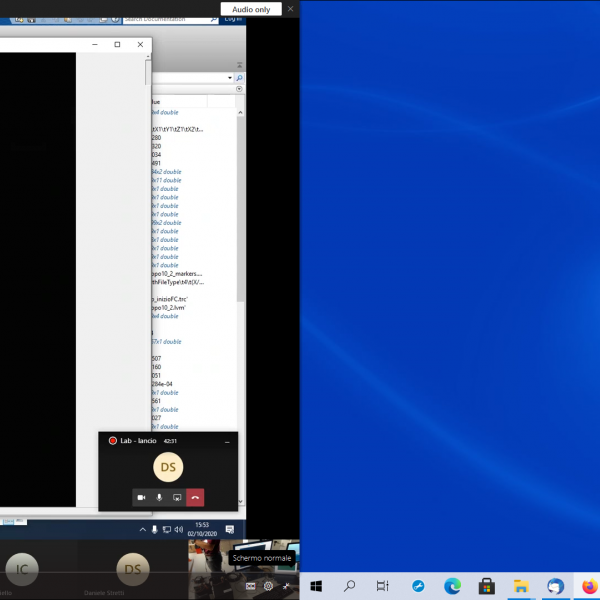Screen dimensions: 600x600
Task: Launch Microsoft Edge from the taskbar
Action: (452, 586)
